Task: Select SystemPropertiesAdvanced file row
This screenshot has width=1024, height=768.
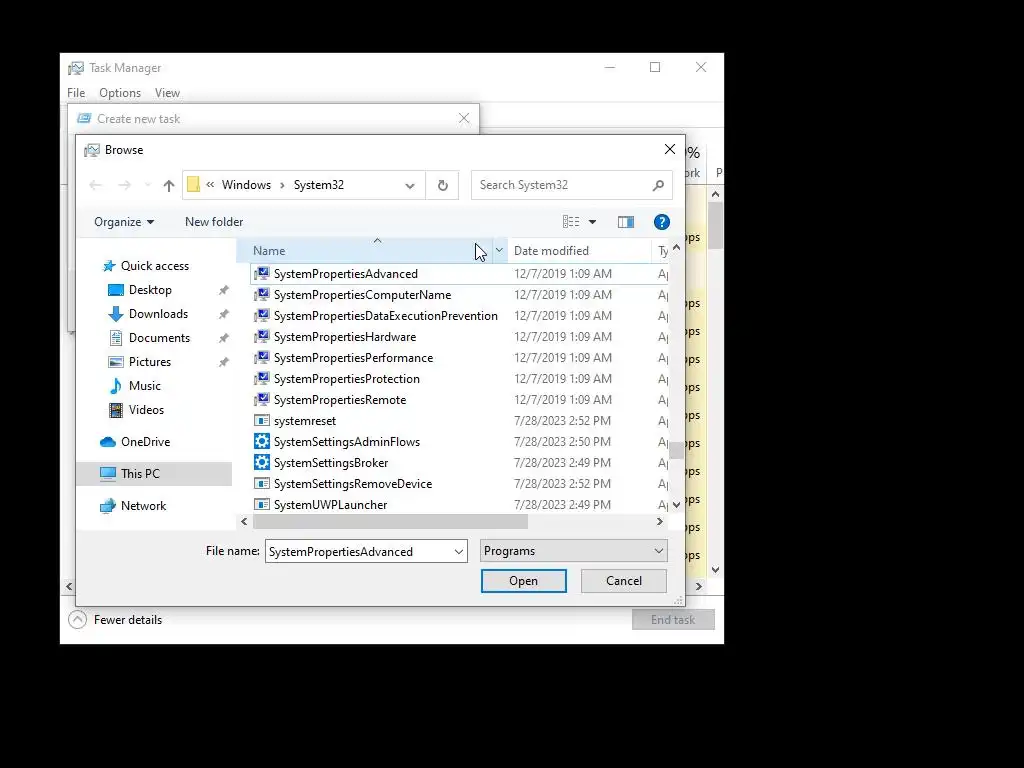Action: (x=459, y=274)
